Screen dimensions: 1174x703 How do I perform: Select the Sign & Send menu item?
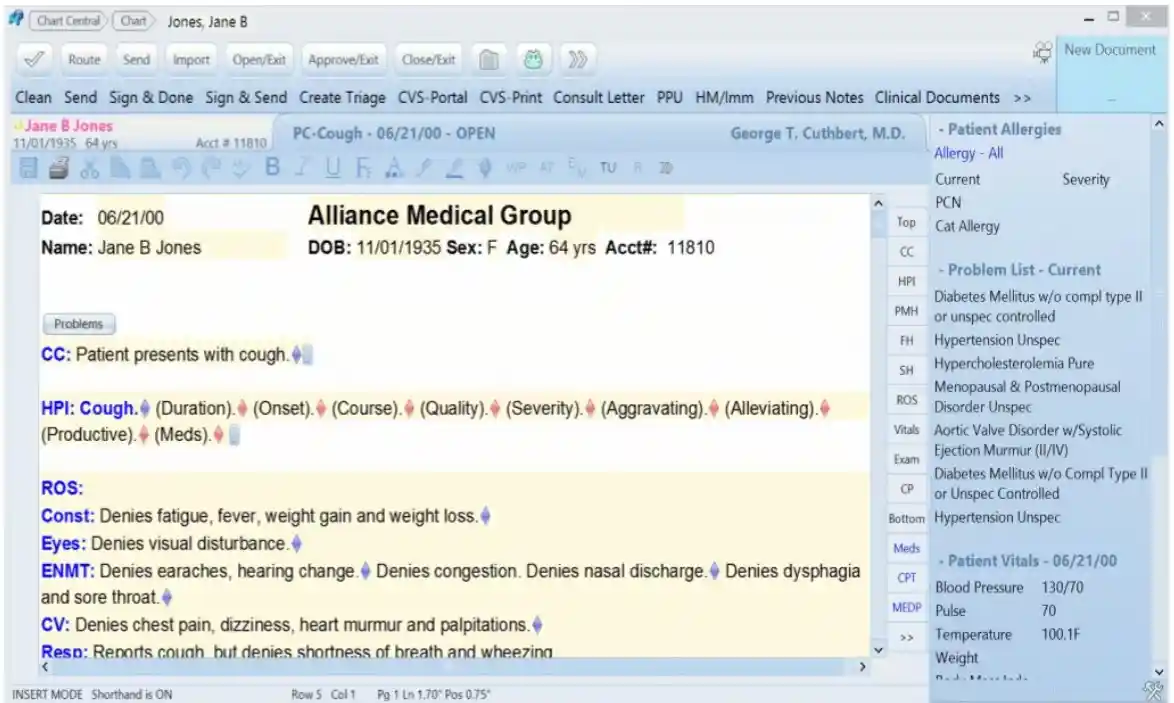pyautogui.click(x=247, y=98)
